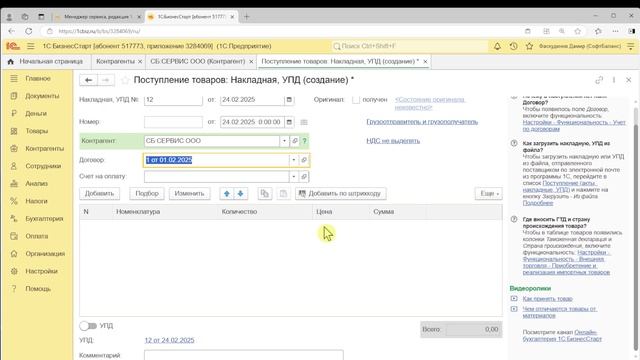Click the Подбор button
640x360 pixels.
click(147, 193)
